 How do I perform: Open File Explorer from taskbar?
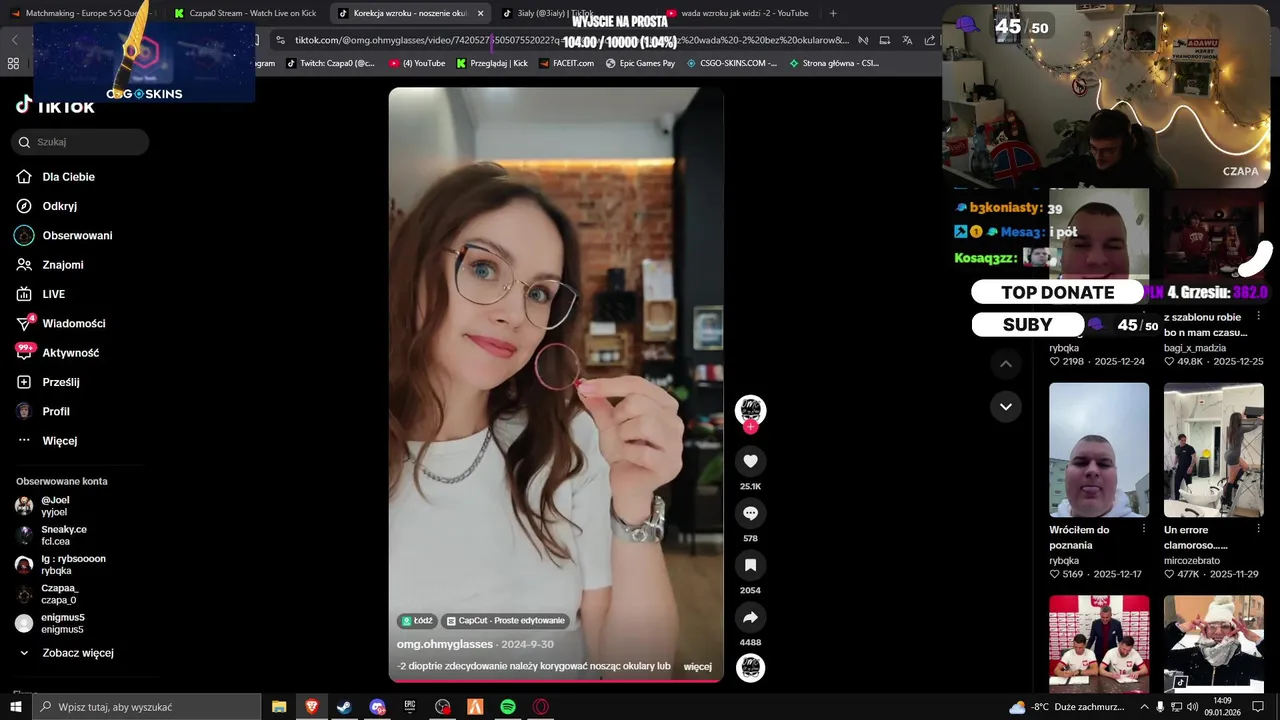click(x=279, y=707)
